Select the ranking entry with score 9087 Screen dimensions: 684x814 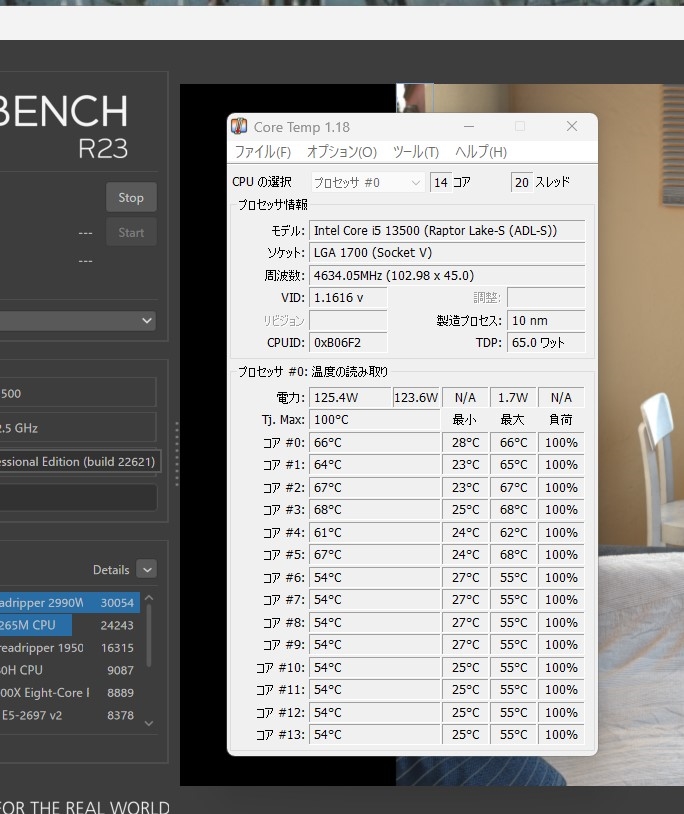coord(70,670)
